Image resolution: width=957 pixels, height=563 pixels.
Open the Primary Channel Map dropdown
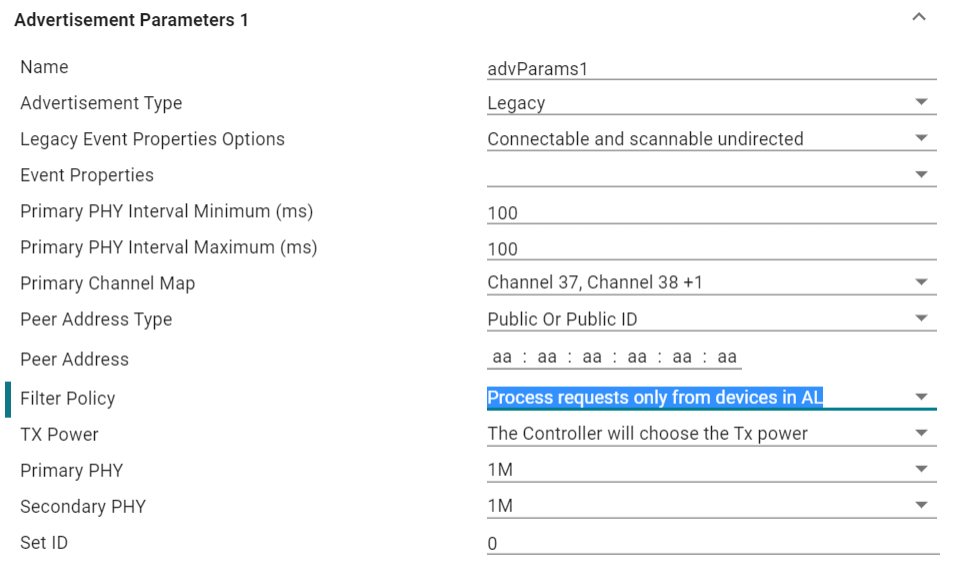click(x=710, y=283)
